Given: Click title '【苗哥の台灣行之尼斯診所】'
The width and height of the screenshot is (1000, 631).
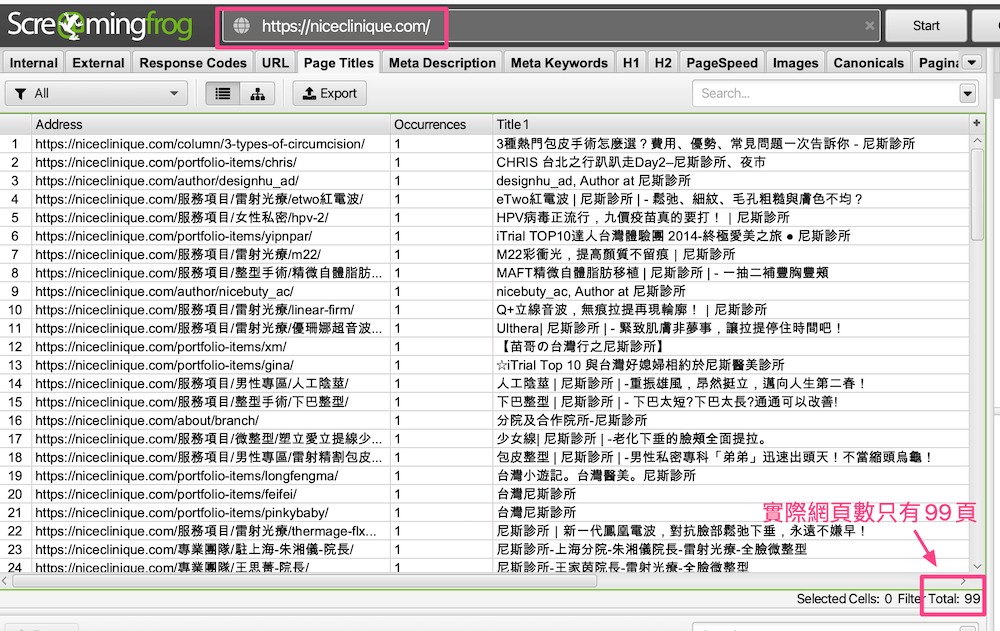Looking at the screenshot, I should (x=582, y=348).
